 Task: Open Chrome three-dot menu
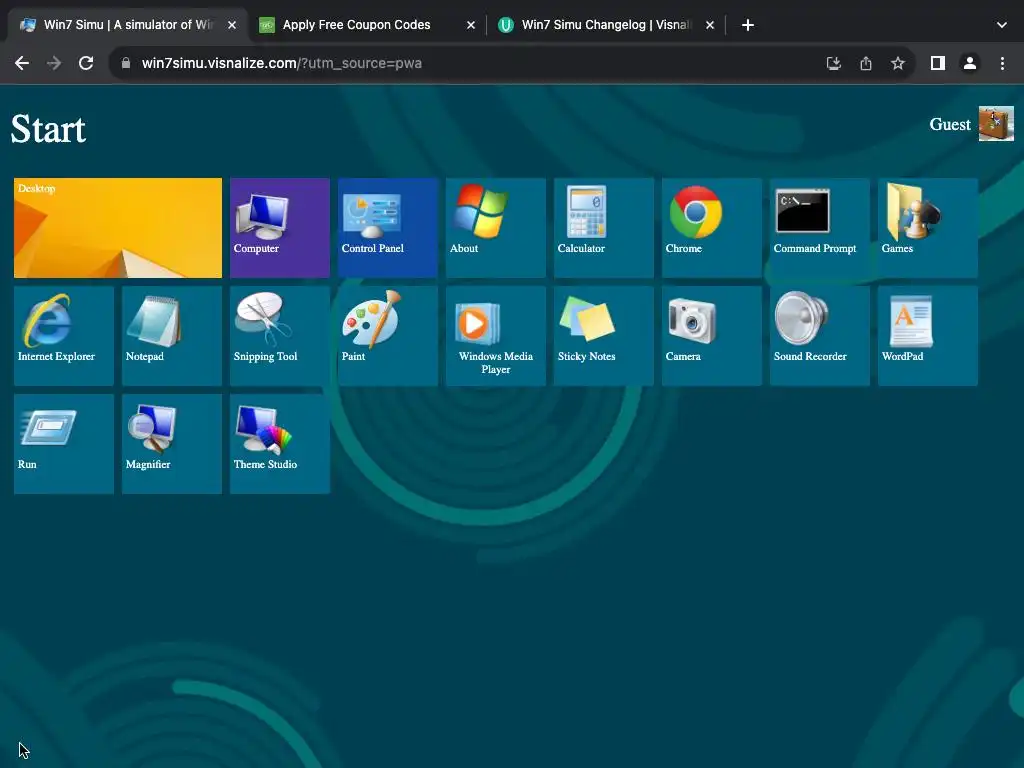tap(1002, 63)
